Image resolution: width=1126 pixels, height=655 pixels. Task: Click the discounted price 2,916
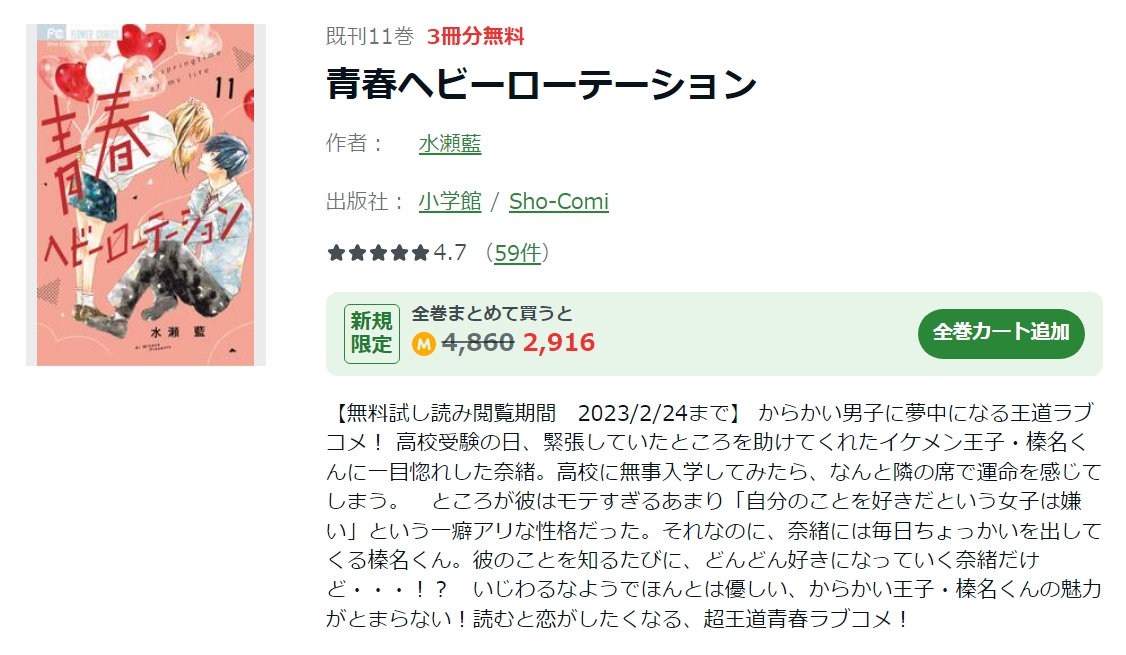pyautogui.click(x=559, y=343)
